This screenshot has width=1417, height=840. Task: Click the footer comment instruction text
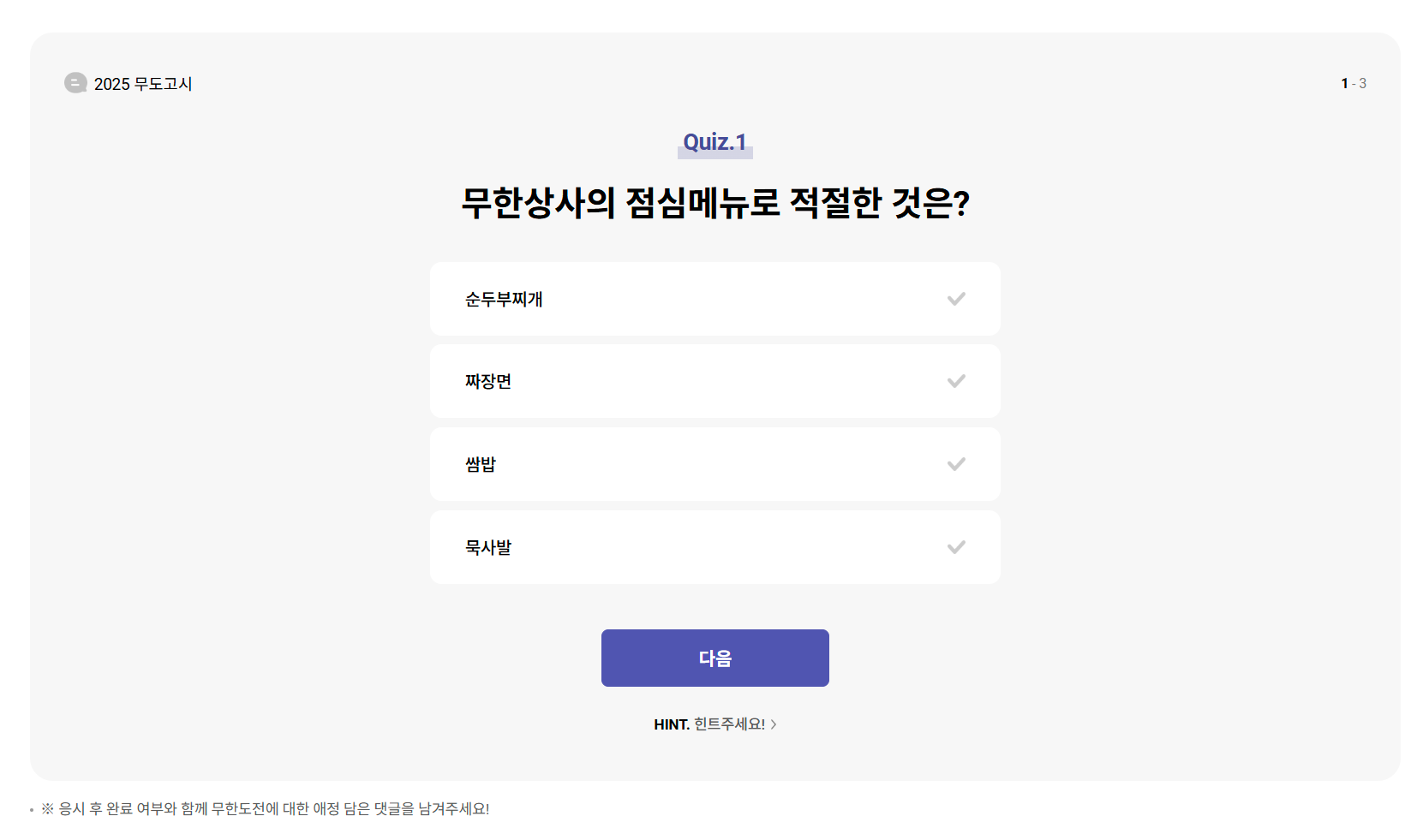pos(266,807)
